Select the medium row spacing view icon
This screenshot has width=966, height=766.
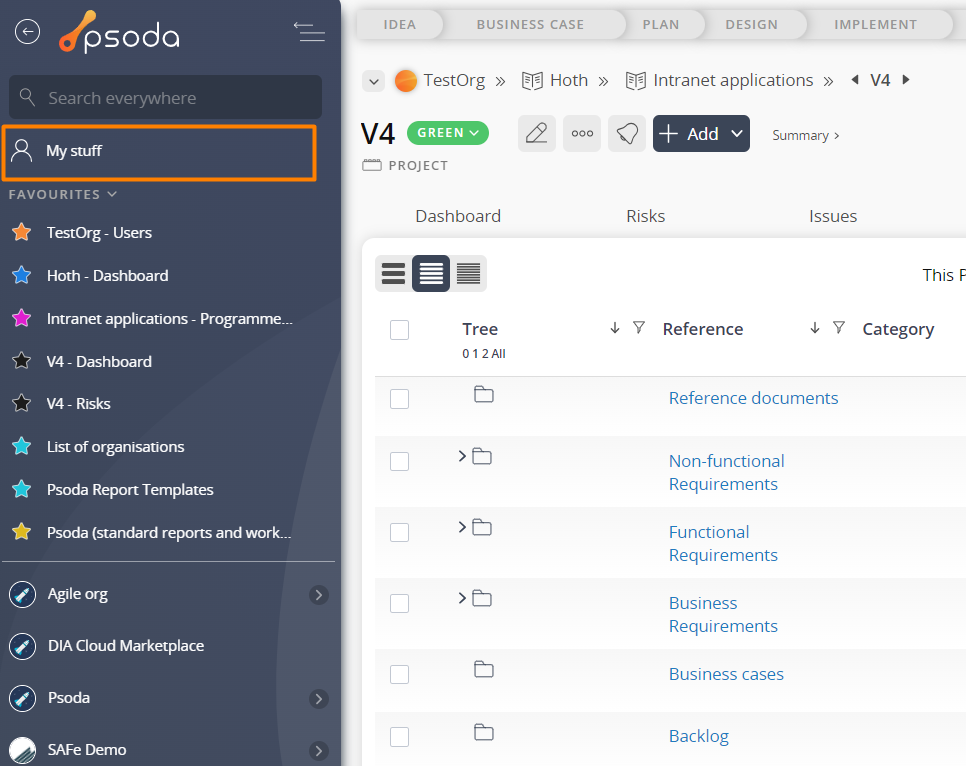[x=431, y=273]
